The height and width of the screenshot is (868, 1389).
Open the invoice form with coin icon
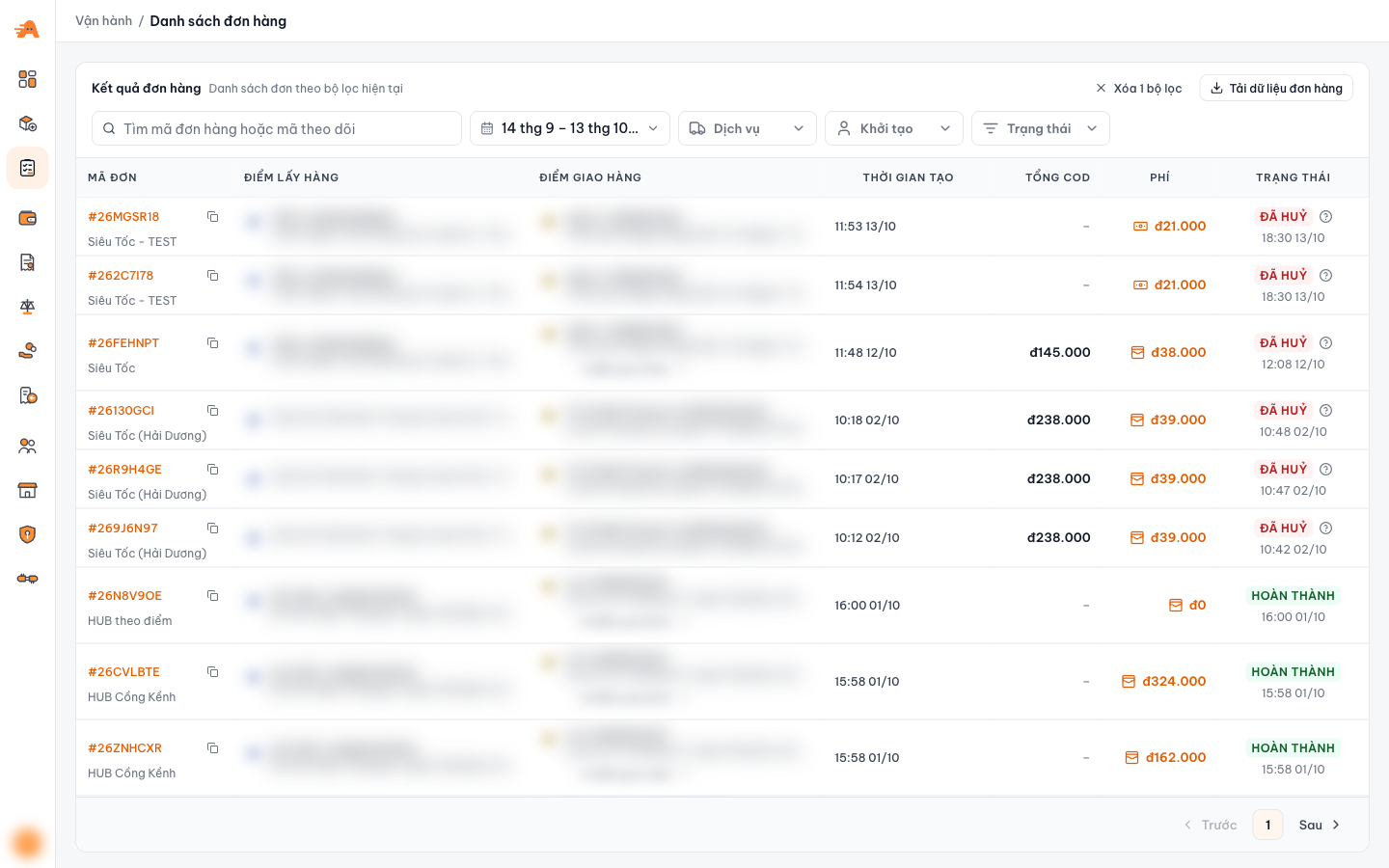[x=27, y=395]
